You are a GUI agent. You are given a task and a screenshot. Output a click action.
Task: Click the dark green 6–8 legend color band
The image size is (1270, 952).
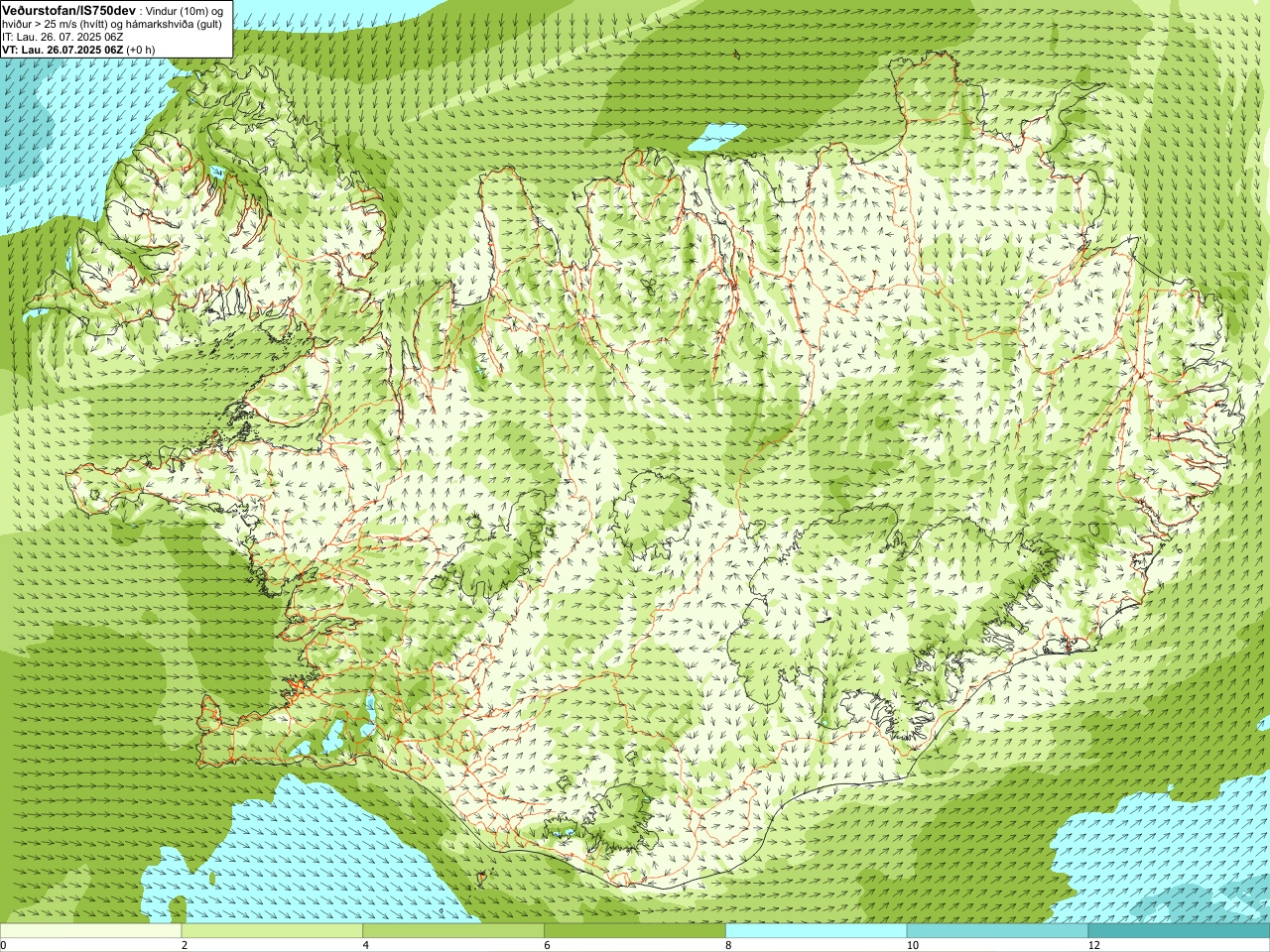(x=635, y=931)
